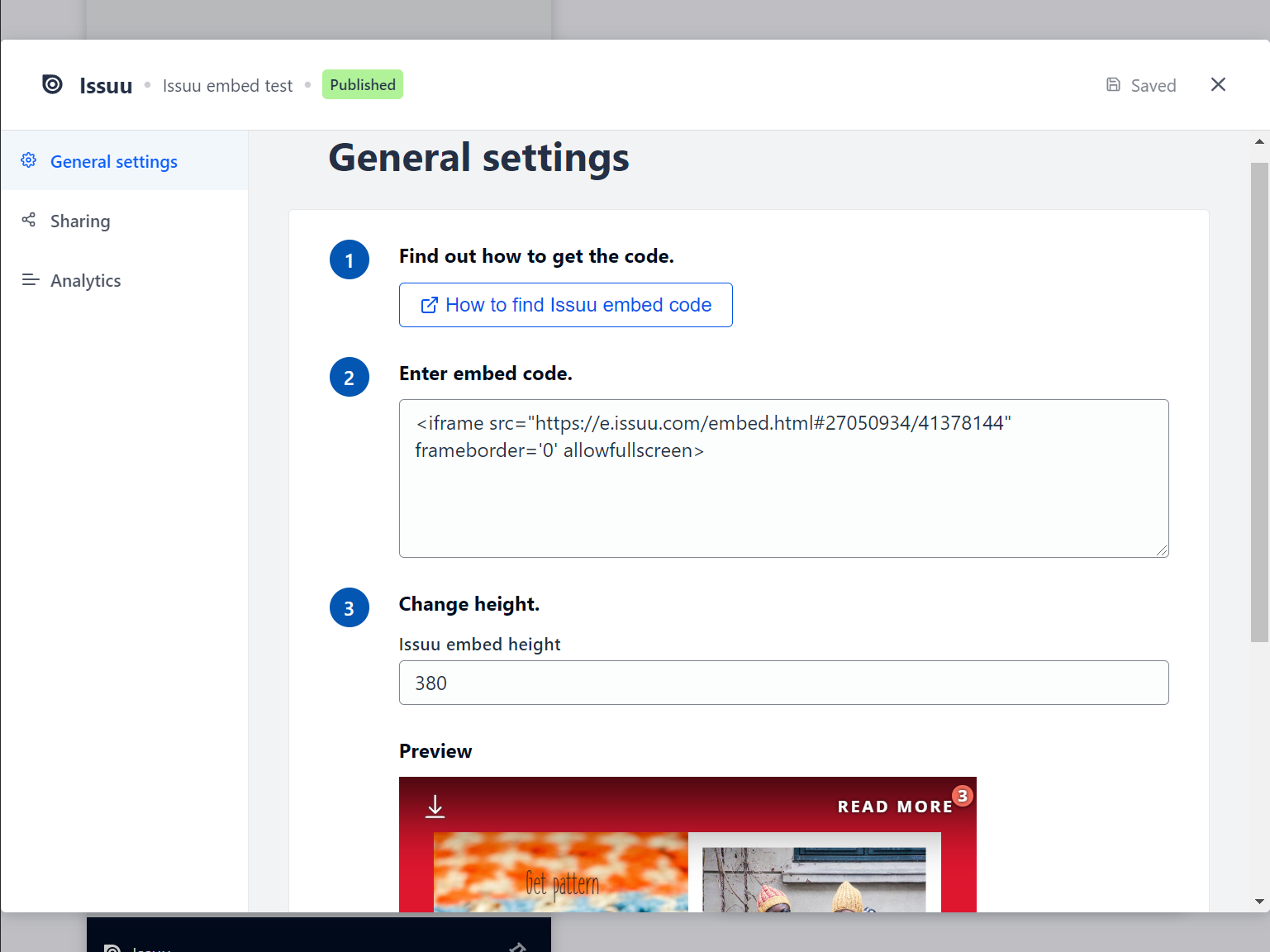Screen dimensions: 1270x952
Task: Click the Saved disk icon
Action: [x=1113, y=85]
